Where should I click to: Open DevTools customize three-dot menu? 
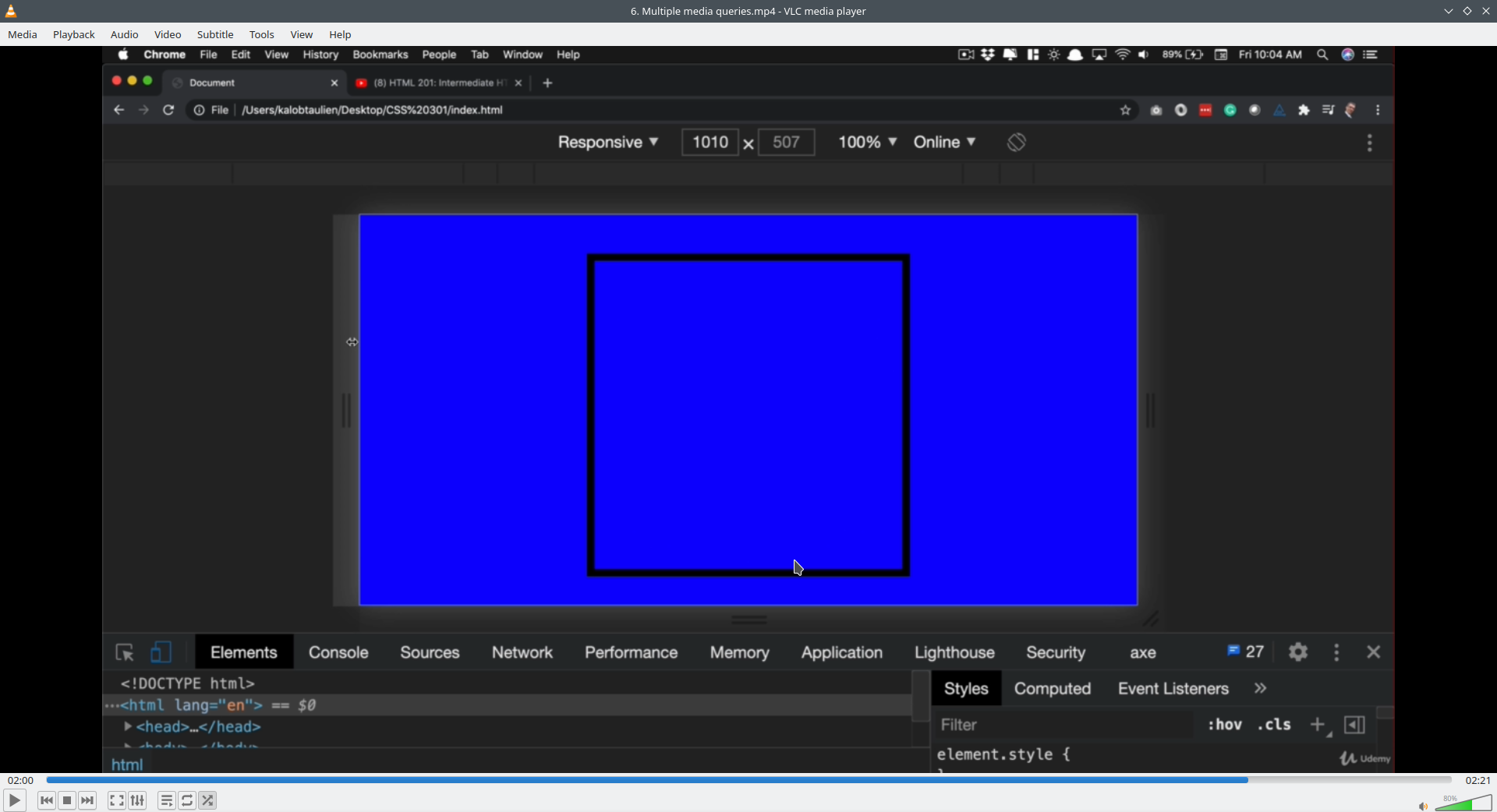click(x=1336, y=652)
